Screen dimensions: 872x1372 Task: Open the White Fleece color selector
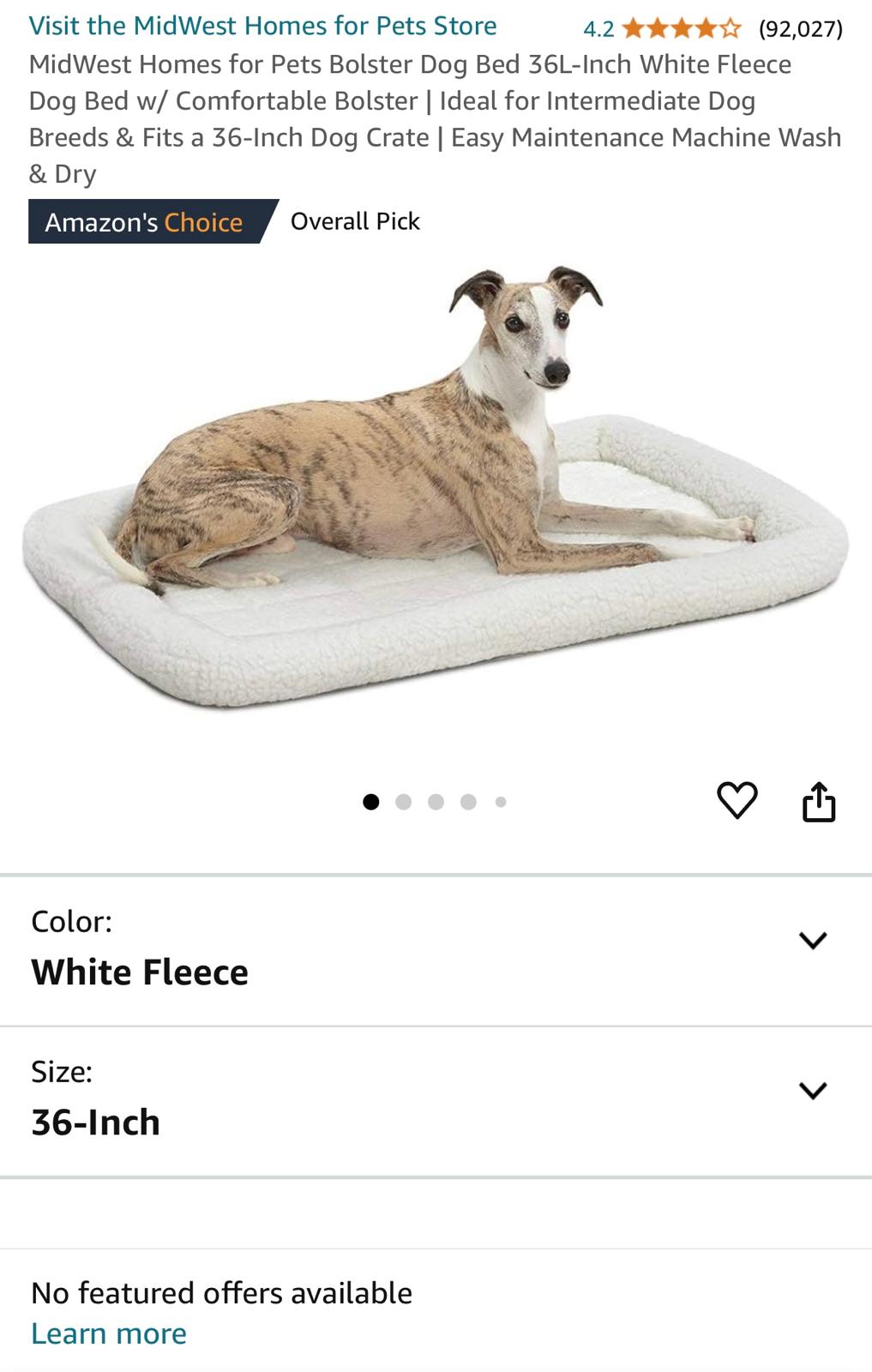tap(436, 951)
